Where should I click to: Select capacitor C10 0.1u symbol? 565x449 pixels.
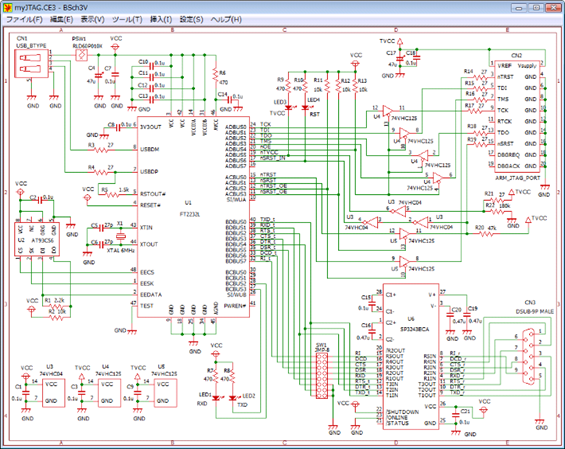point(152,66)
